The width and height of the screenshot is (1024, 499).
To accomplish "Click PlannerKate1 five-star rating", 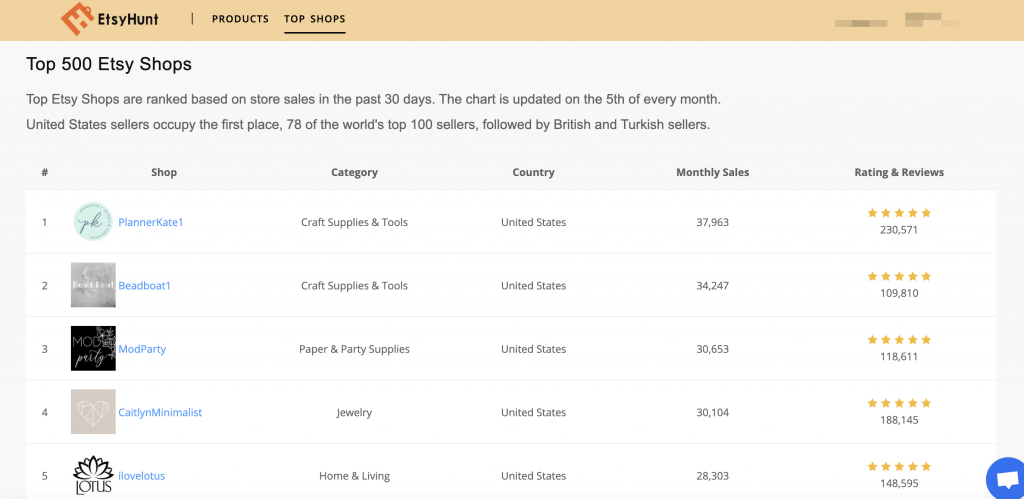I will tap(898, 213).
